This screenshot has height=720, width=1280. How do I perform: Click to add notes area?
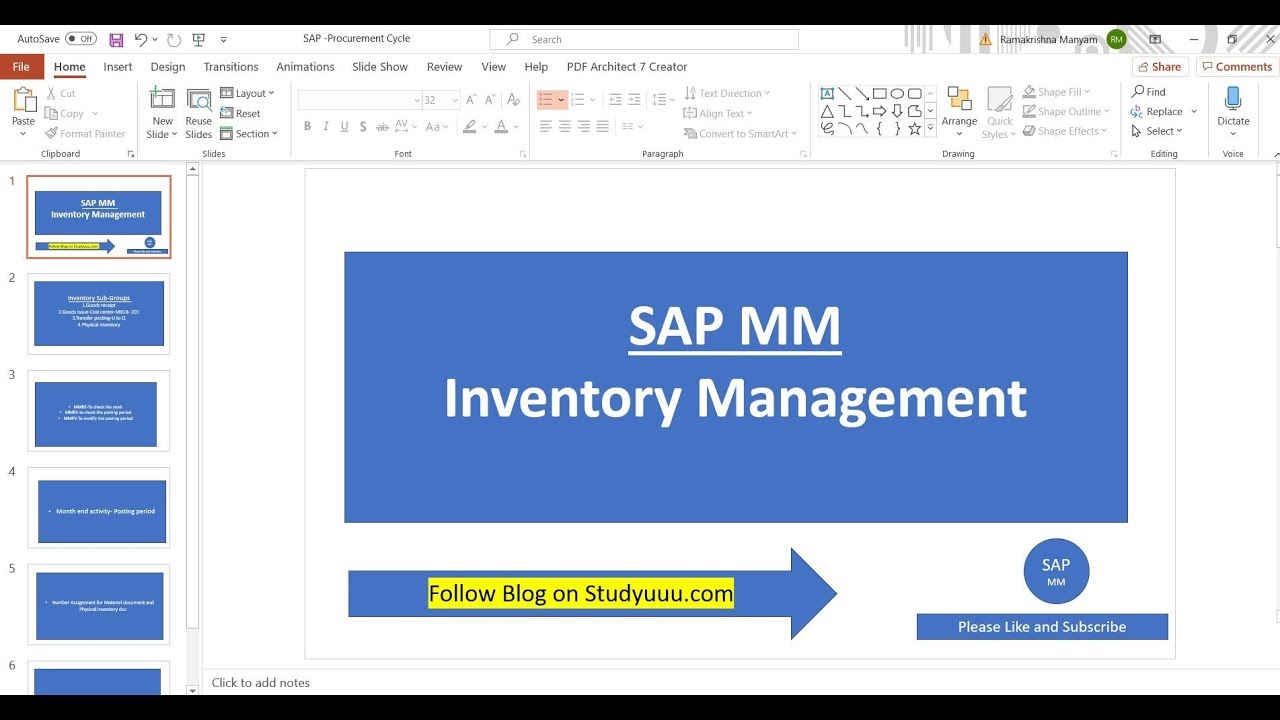(260, 683)
